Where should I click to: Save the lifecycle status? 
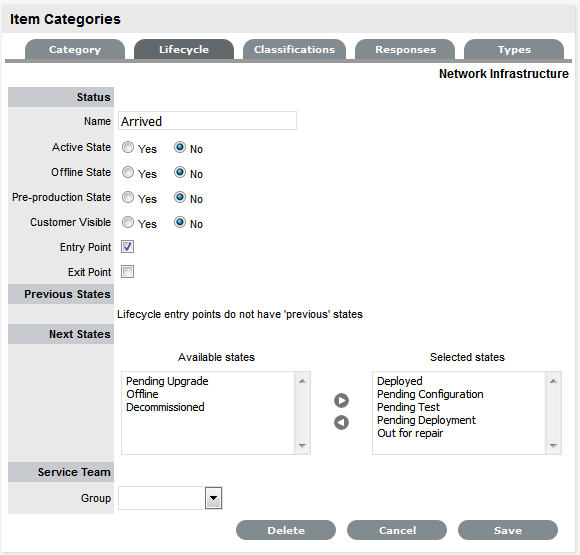508,530
